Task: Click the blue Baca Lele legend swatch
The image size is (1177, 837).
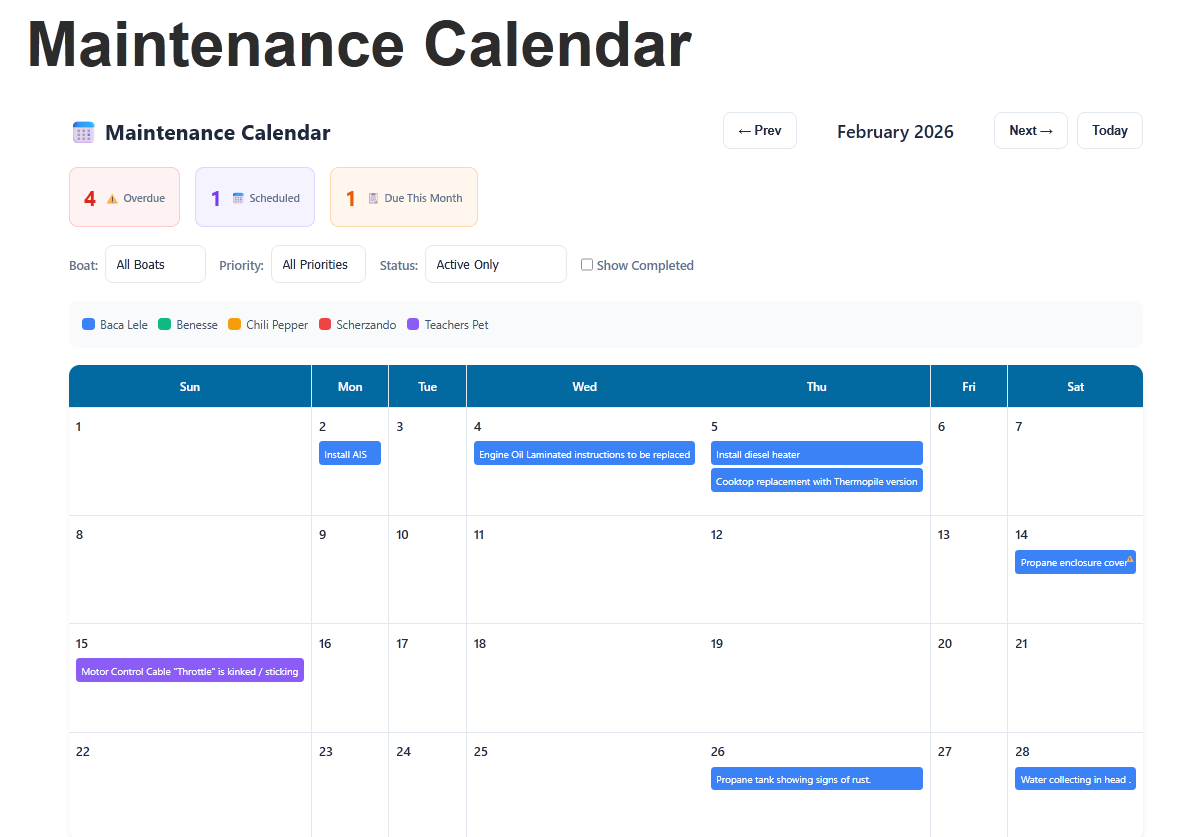Action: (89, 325)
